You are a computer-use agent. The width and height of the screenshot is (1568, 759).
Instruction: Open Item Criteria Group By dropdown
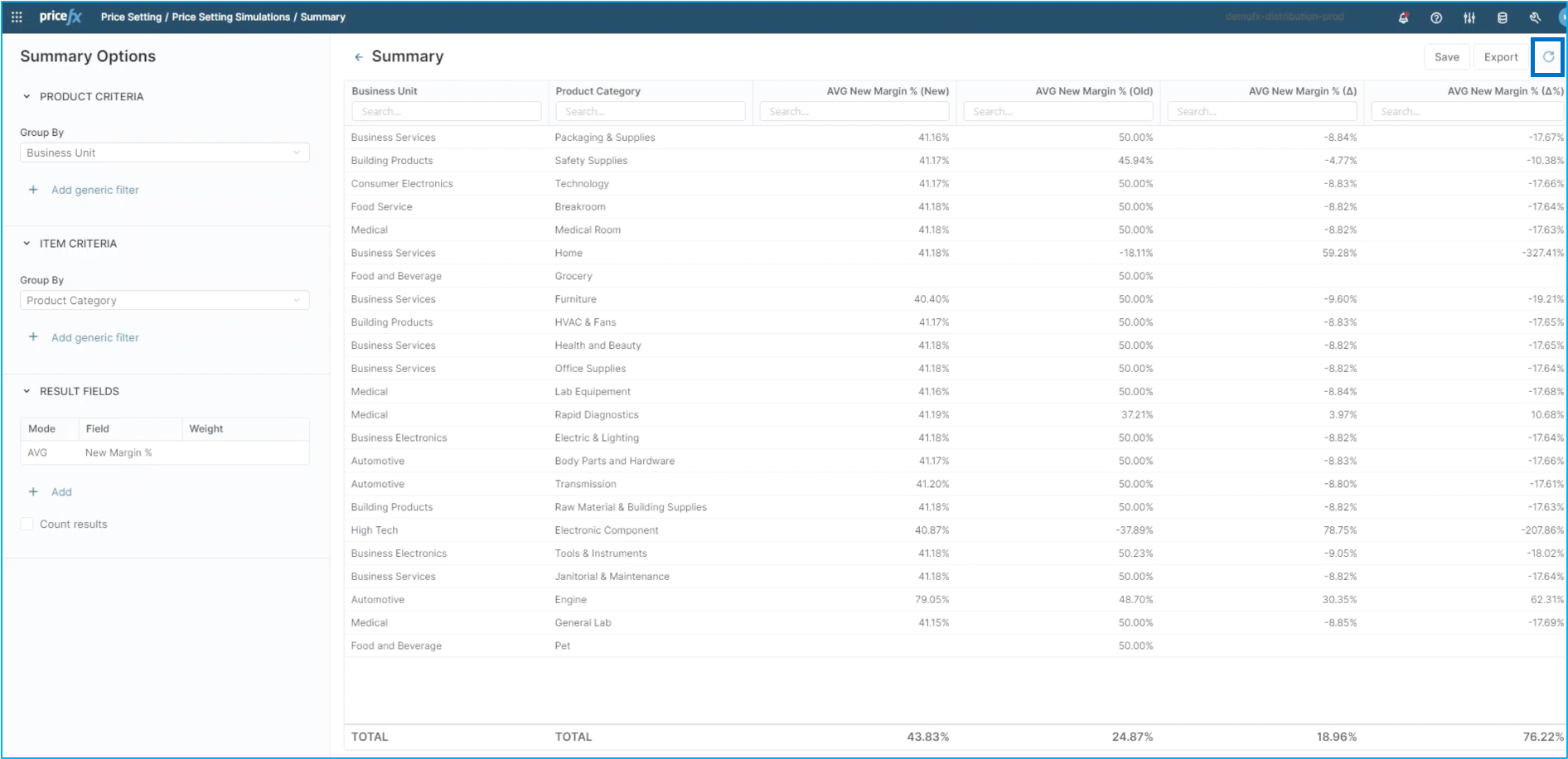pyautogui.click(x=164, y=300)
